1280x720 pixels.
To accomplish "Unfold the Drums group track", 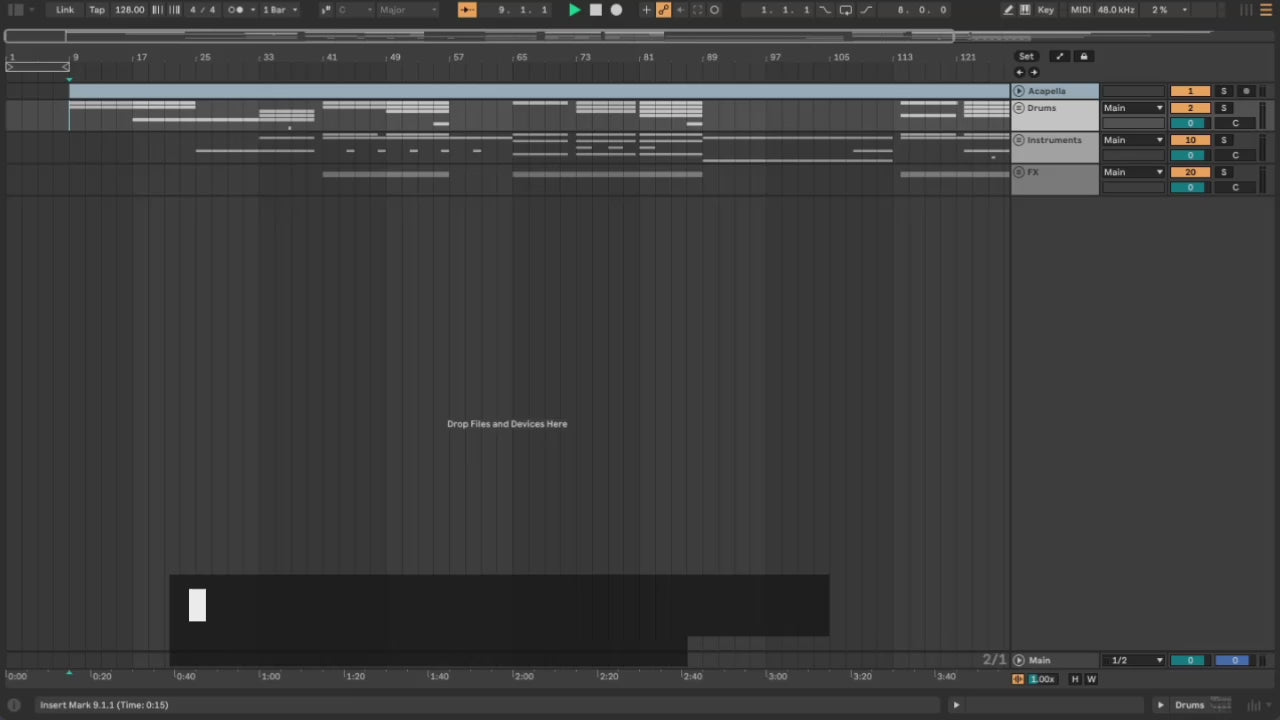I will click(1019, 108).
